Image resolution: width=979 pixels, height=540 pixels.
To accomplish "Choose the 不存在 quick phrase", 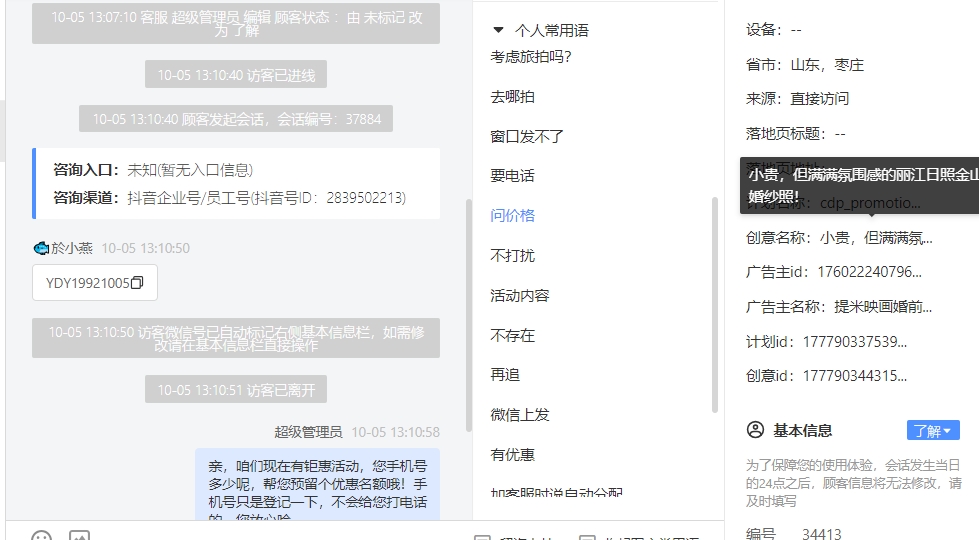I will tap(512, 336).
